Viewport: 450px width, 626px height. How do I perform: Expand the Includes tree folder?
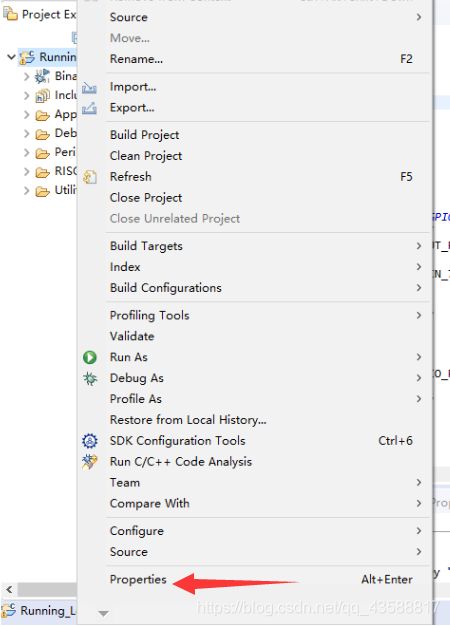point(26,95)
